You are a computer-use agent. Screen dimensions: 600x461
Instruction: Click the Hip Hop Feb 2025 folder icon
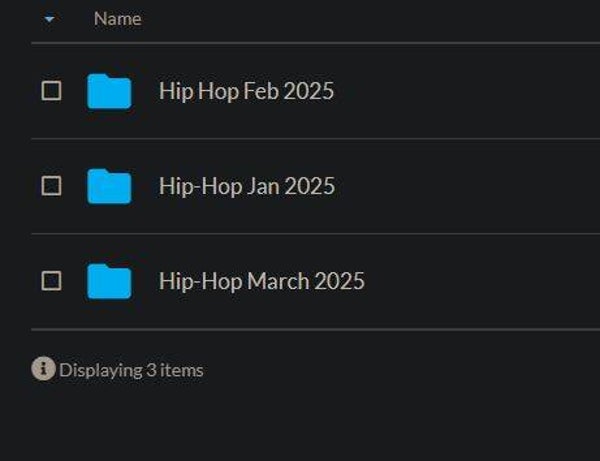pyautogui.click(x=109, y=91)
